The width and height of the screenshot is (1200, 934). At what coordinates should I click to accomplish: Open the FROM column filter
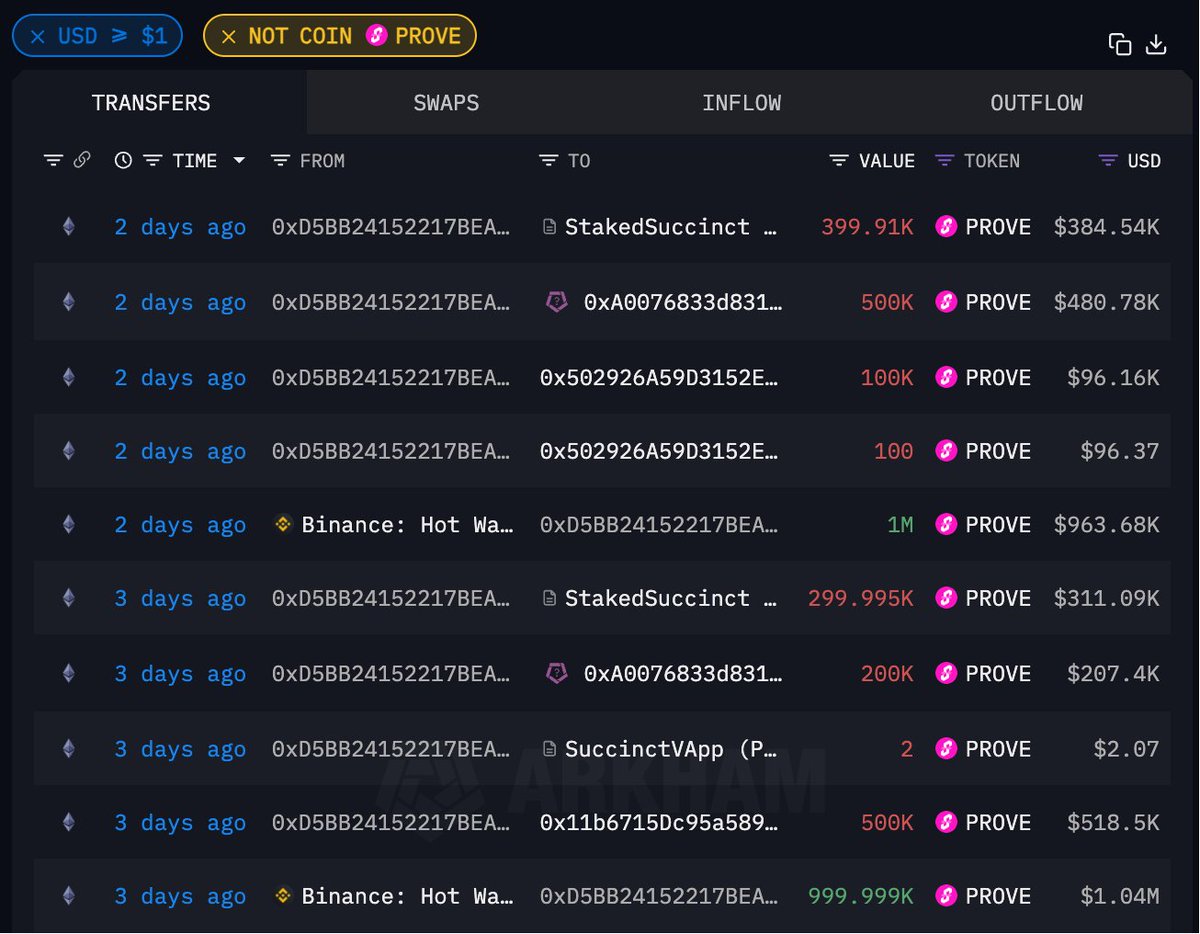pos(281,160)
